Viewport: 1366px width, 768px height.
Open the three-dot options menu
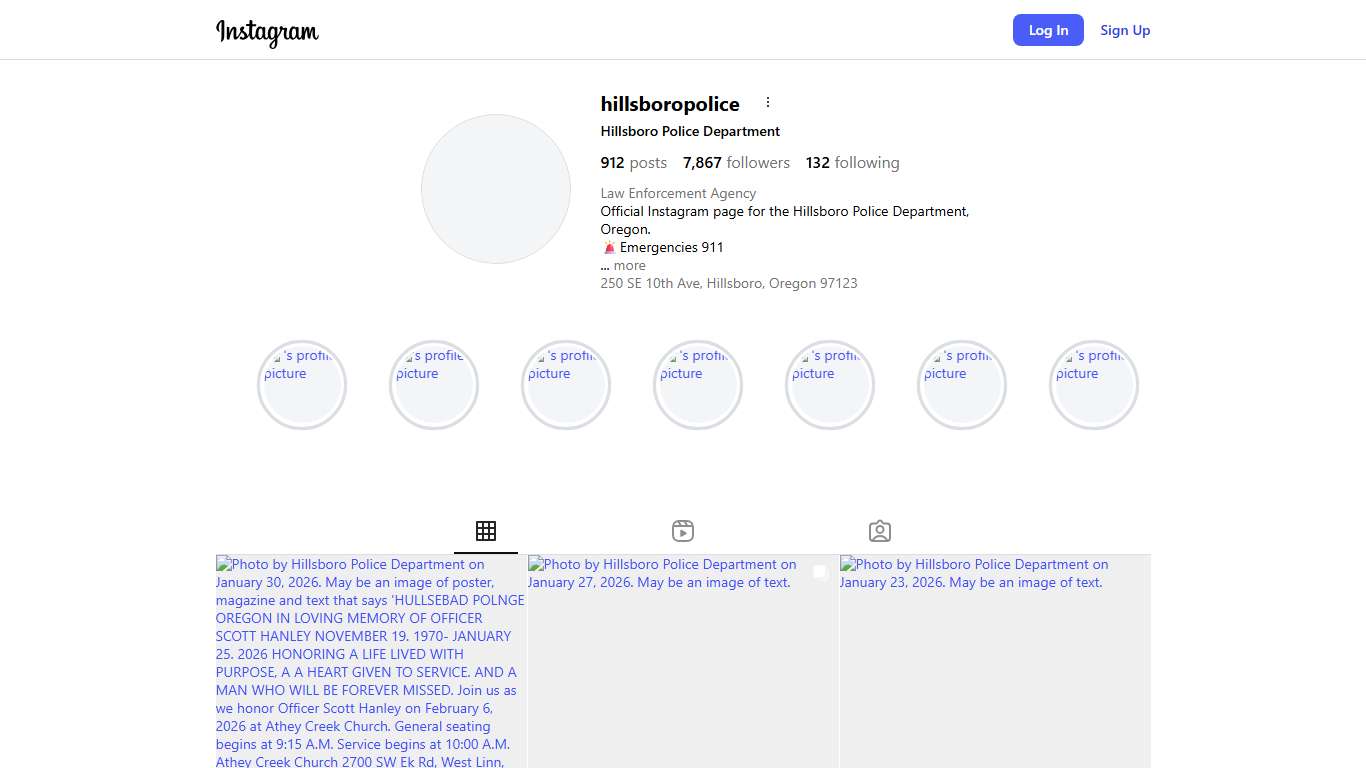(768, 103)
